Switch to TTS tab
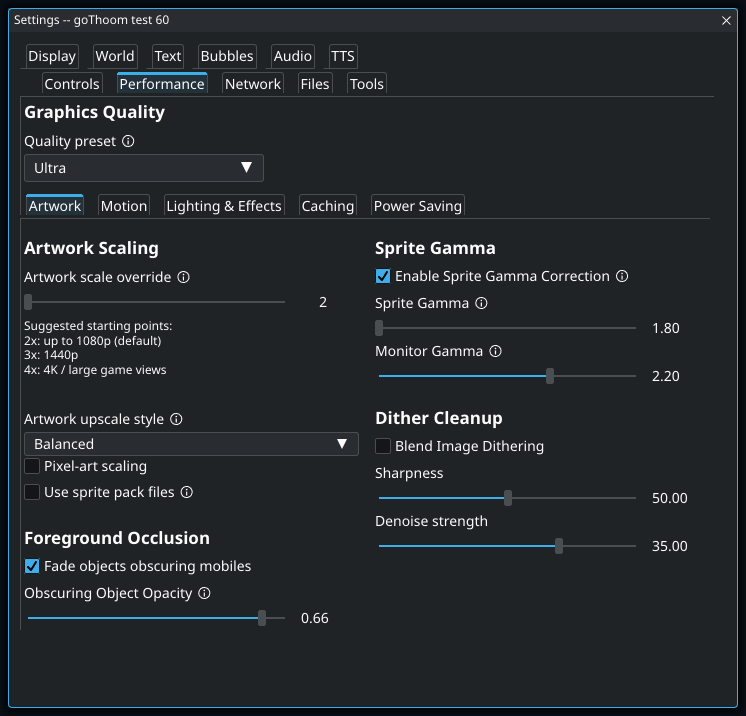The image size is (746, 716). (343, 56)
